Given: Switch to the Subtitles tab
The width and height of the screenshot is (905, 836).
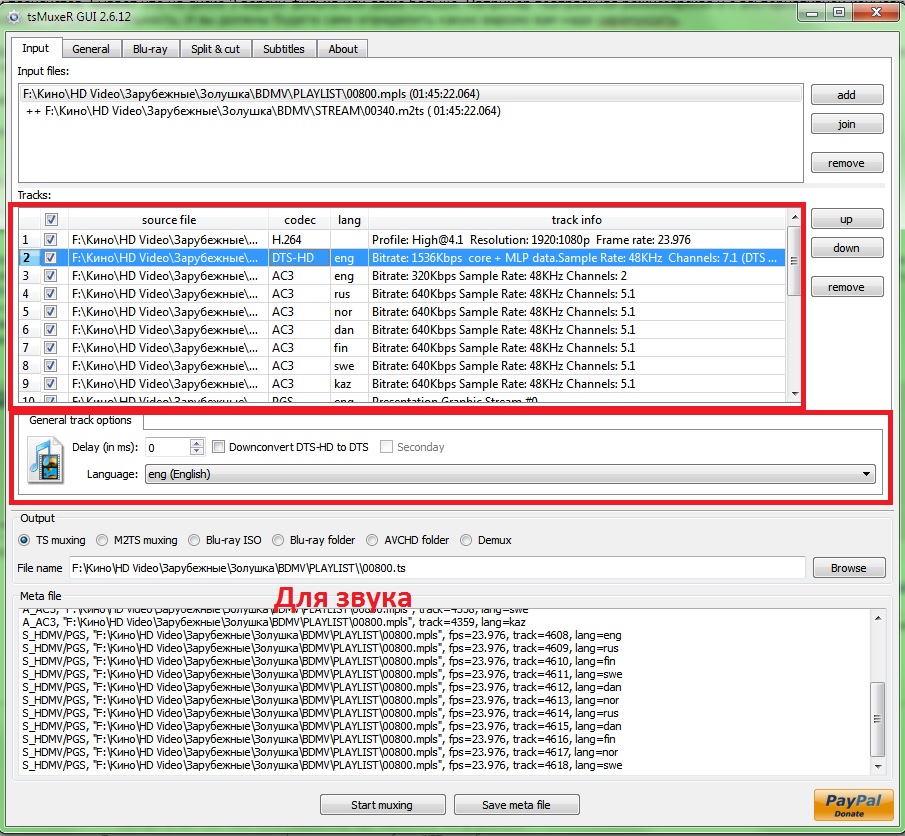Looking at the screenshot, I should (x=283, y=49).
